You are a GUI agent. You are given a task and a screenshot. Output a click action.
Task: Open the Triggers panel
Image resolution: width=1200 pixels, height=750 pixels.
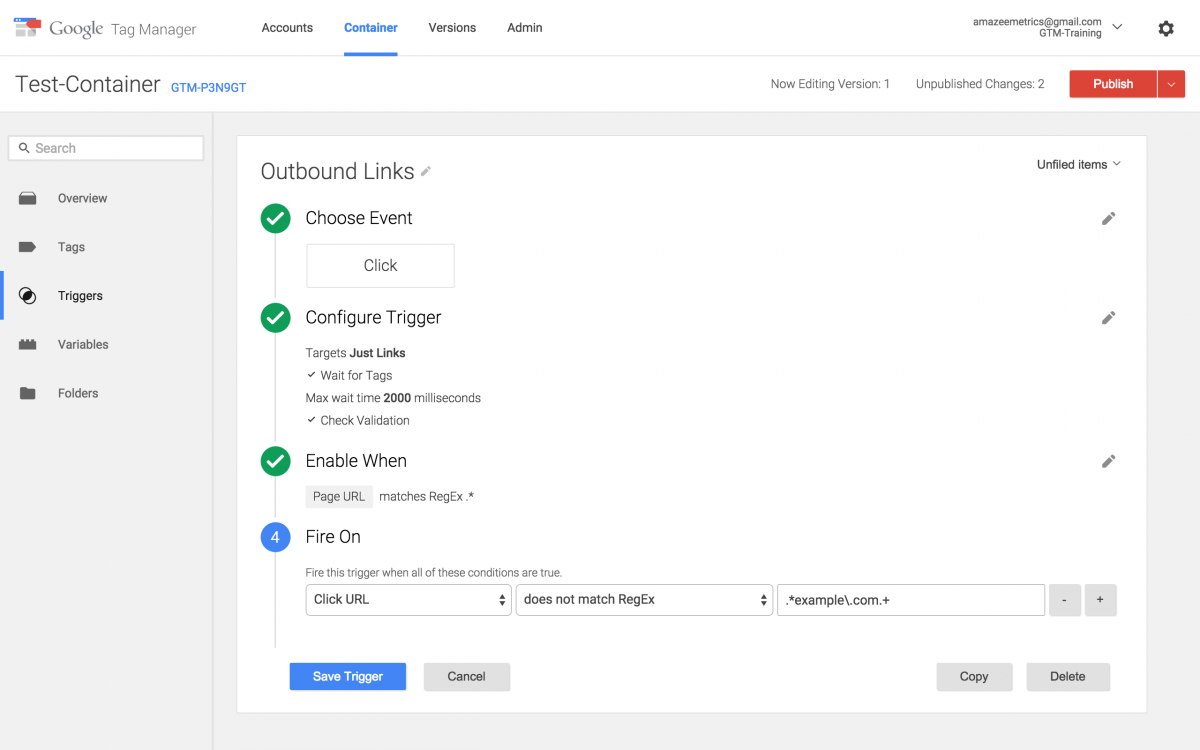click(80, 295)
